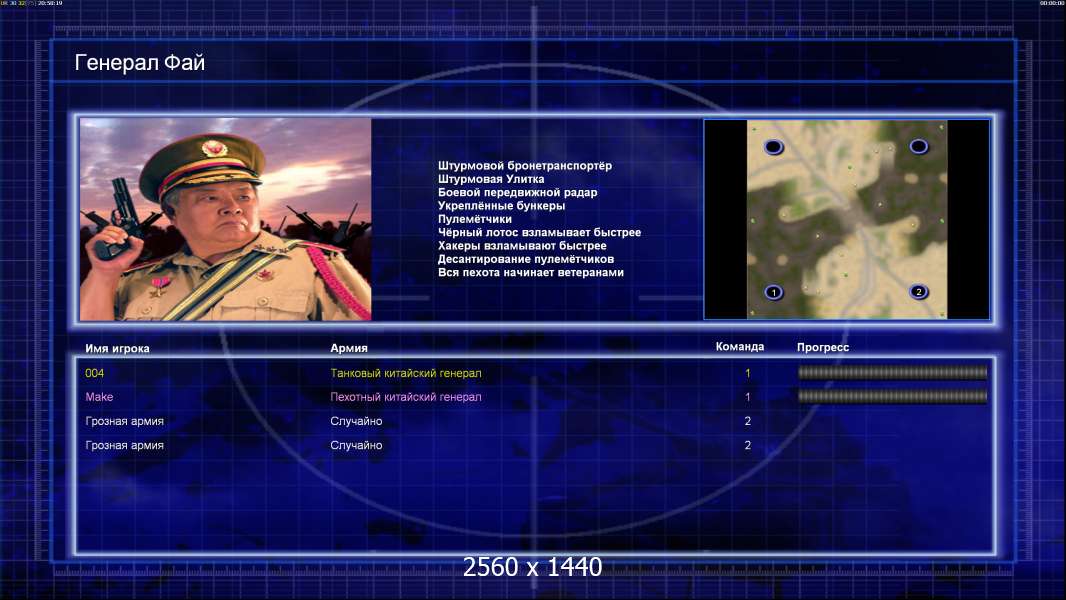This screenshot has width=1066, height=600.
Task: Click start position marker 2 on minimap
Action: [x=918, y=292]
